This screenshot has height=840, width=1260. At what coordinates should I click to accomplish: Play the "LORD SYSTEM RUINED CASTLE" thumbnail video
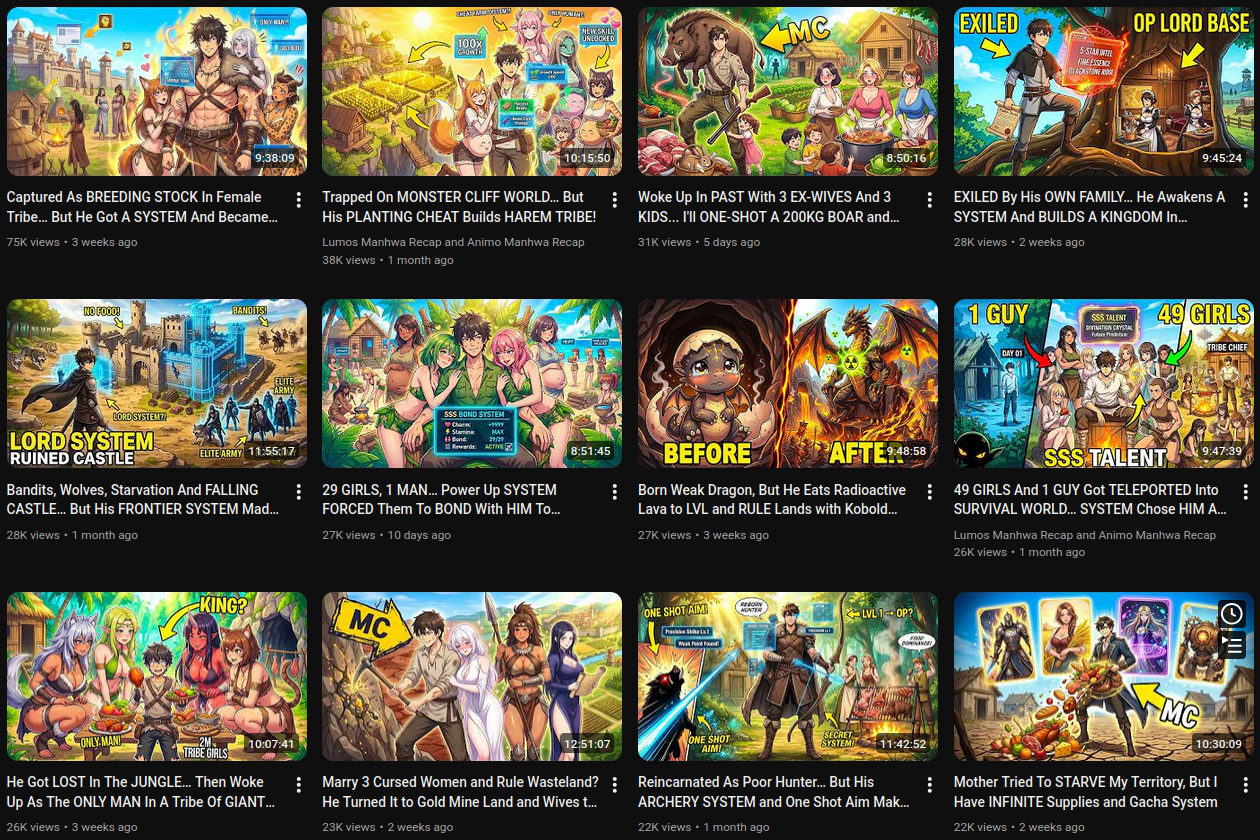pyautogui.click(x=157, y=383)
